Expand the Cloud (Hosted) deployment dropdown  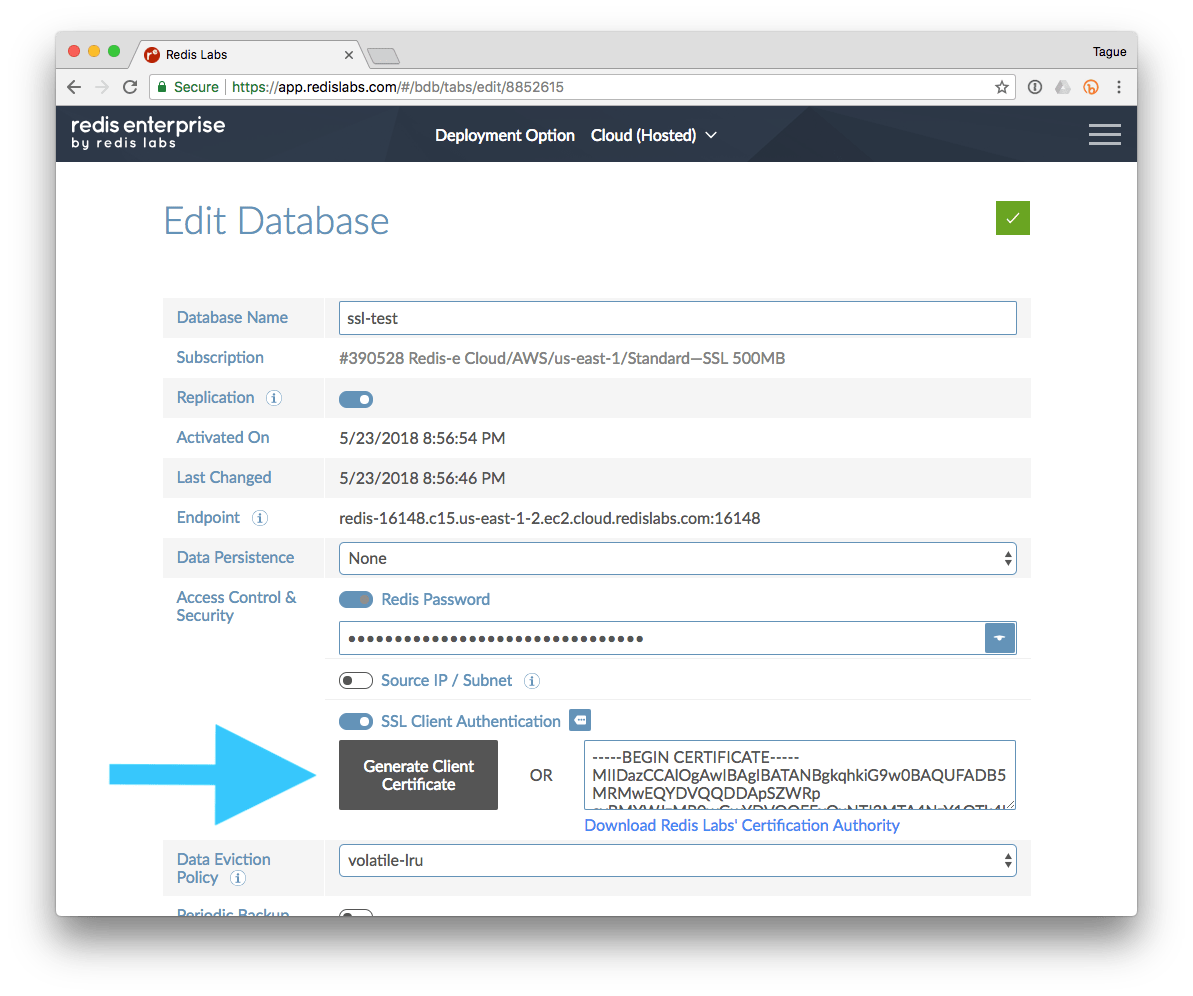point(654,135)
